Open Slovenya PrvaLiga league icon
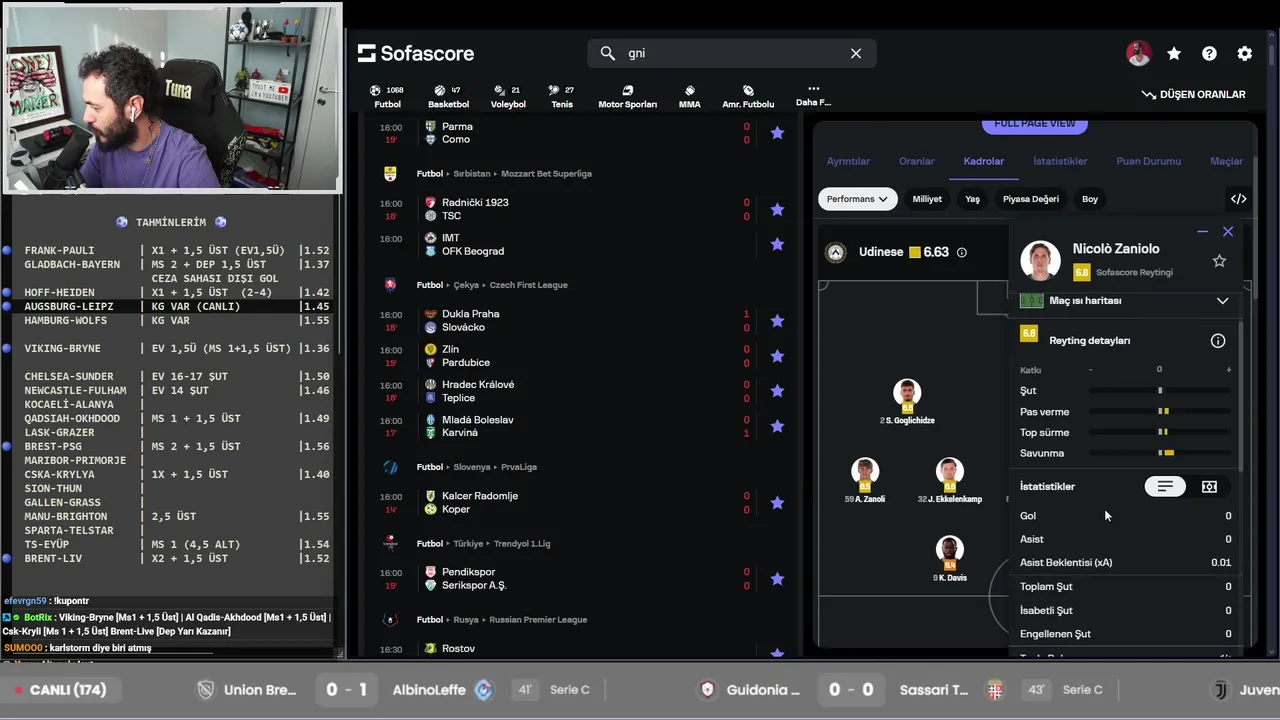This screenshot has width=1280, height=720. pos(390,467)
